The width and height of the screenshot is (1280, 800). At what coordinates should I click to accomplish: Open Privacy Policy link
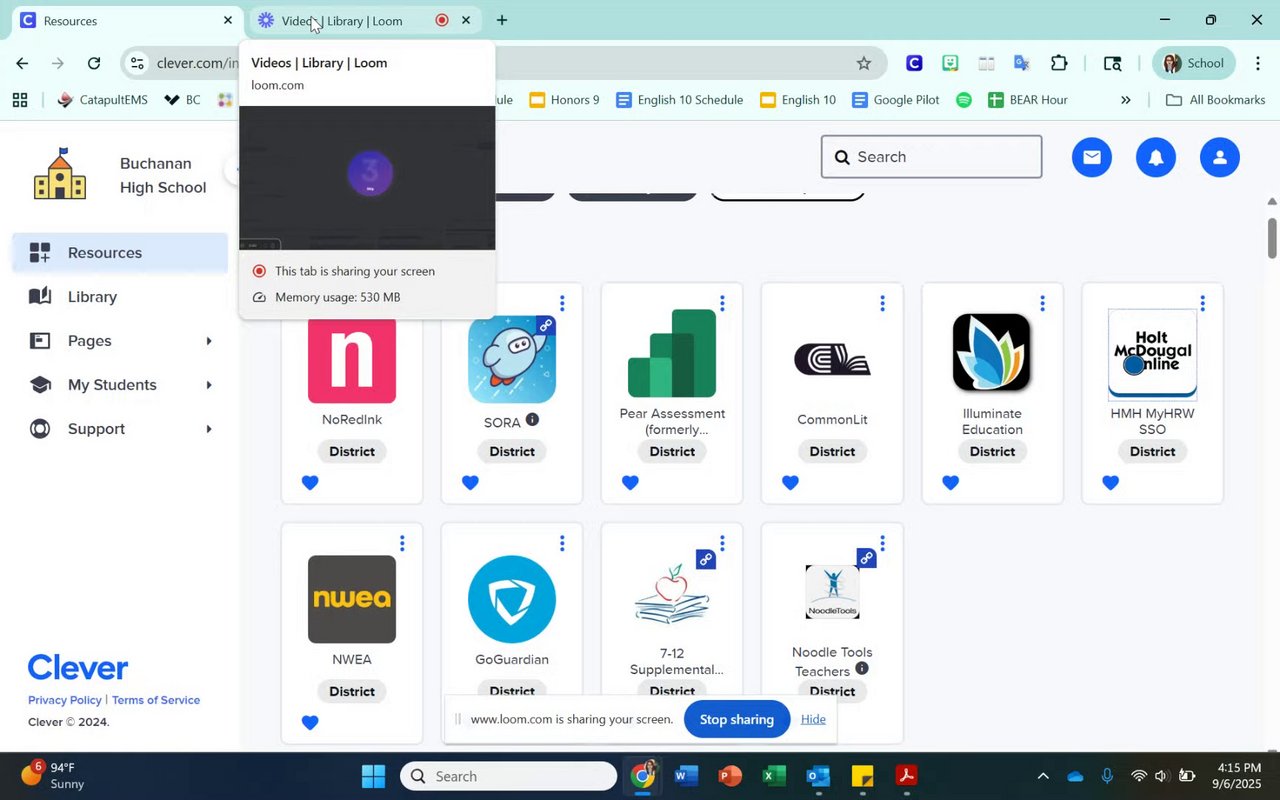(x=65, y=700)
